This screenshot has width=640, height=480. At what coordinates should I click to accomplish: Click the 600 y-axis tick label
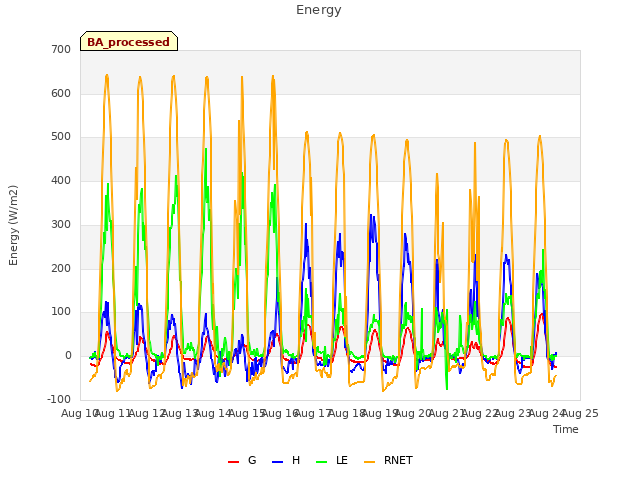(x=61, y=93)
